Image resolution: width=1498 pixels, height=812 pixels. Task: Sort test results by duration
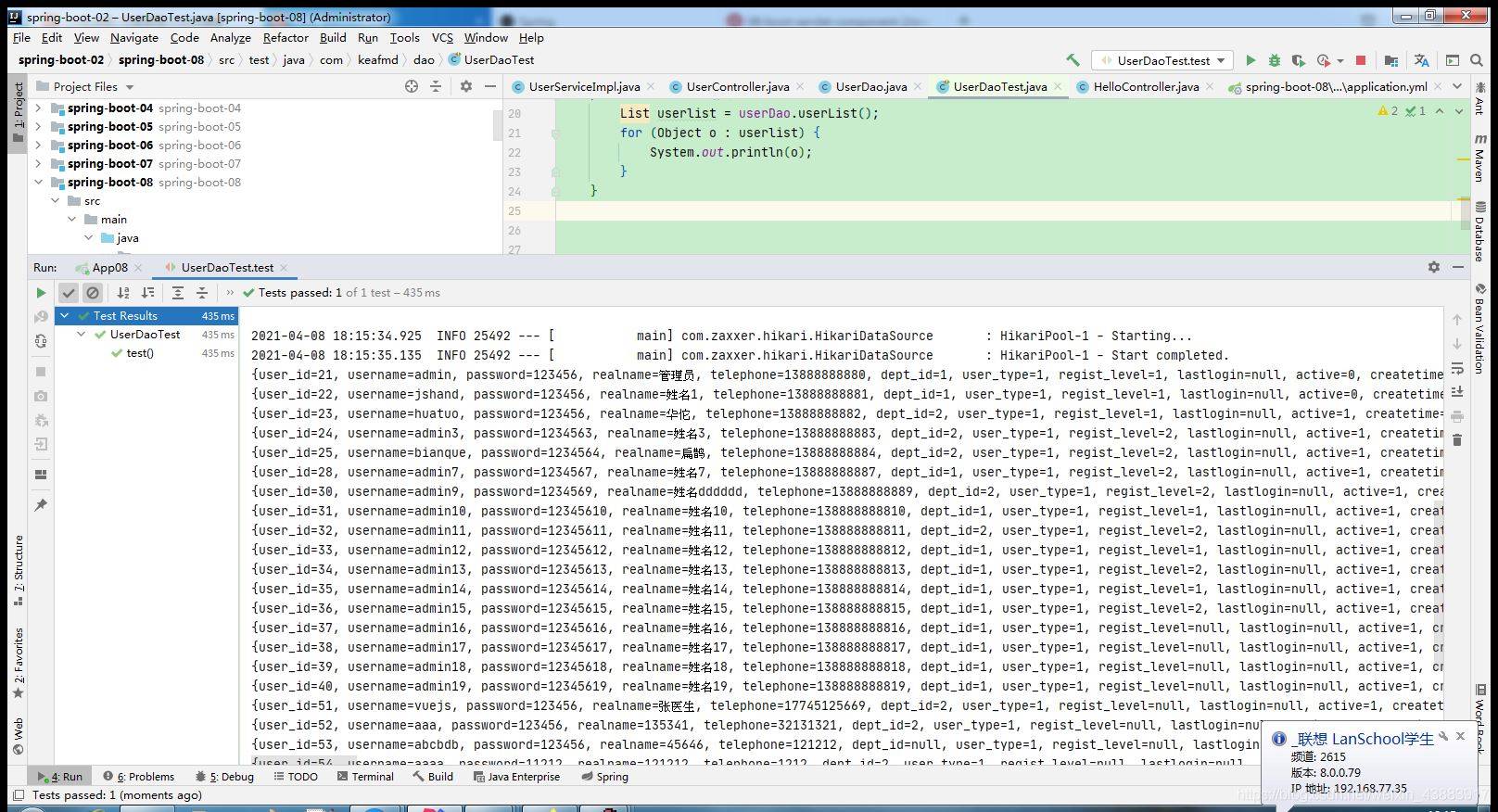[147, 293]
